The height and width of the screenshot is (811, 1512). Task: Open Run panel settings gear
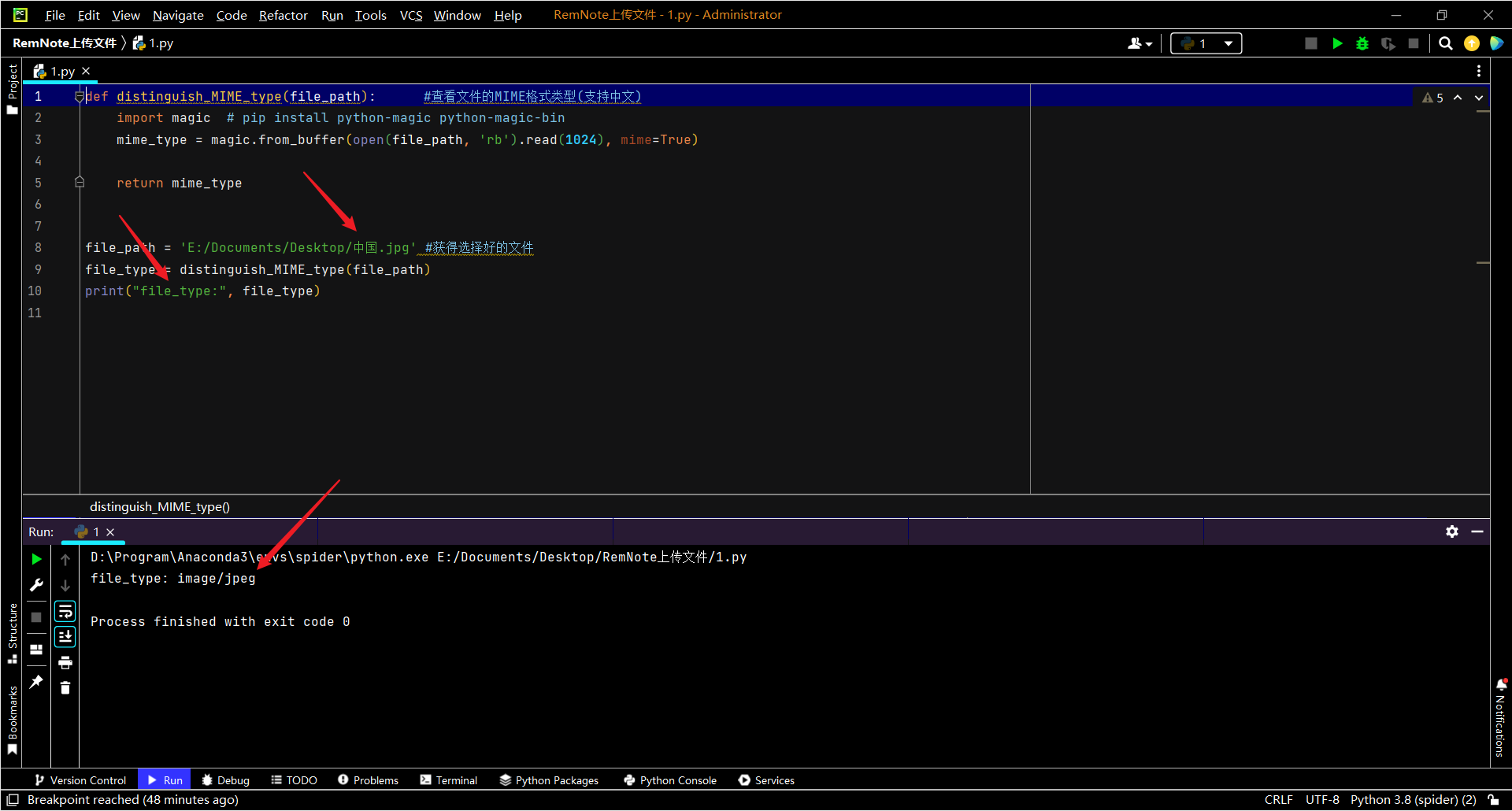1452,531
